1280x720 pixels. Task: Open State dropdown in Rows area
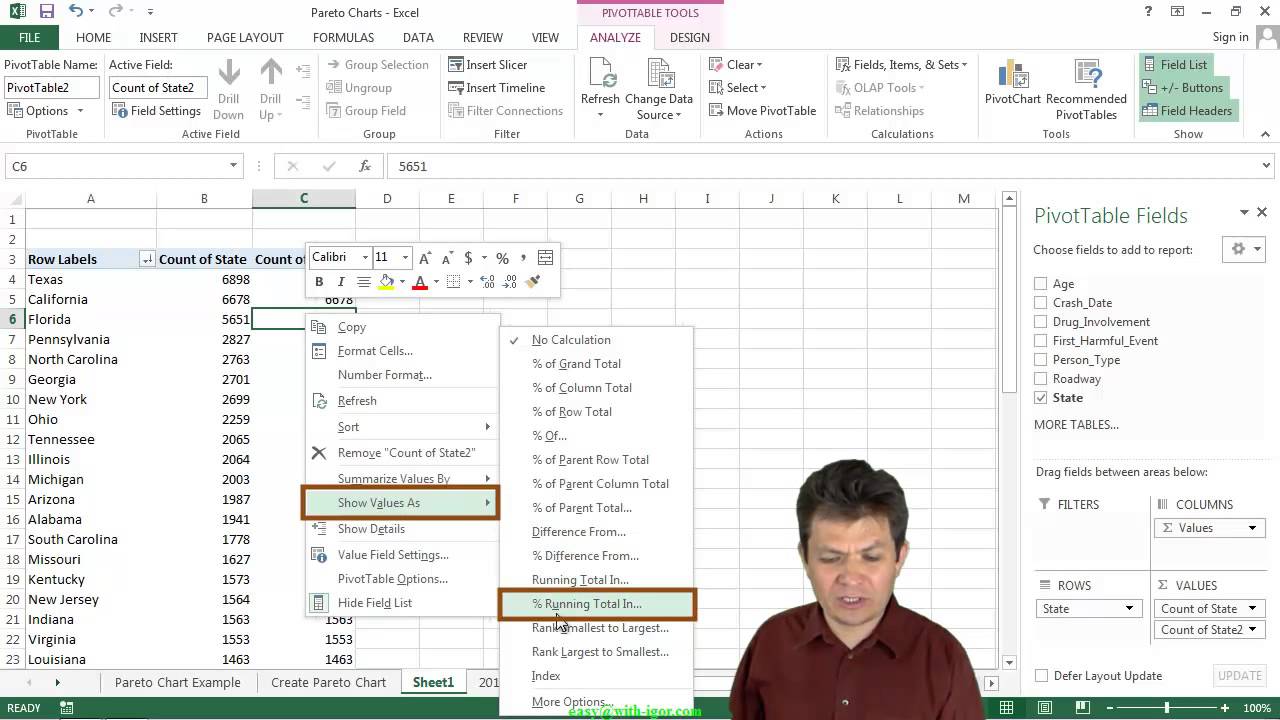click(1129, 608)
